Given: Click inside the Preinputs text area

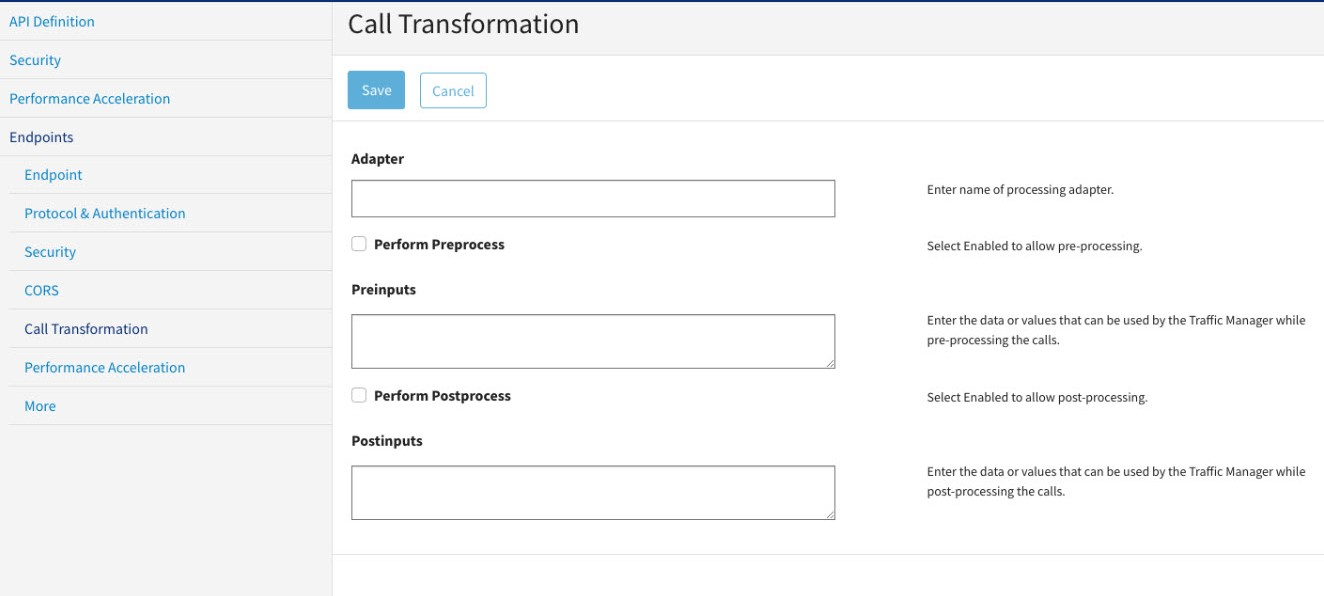Looking at the screenshot, I should point(592,341).
